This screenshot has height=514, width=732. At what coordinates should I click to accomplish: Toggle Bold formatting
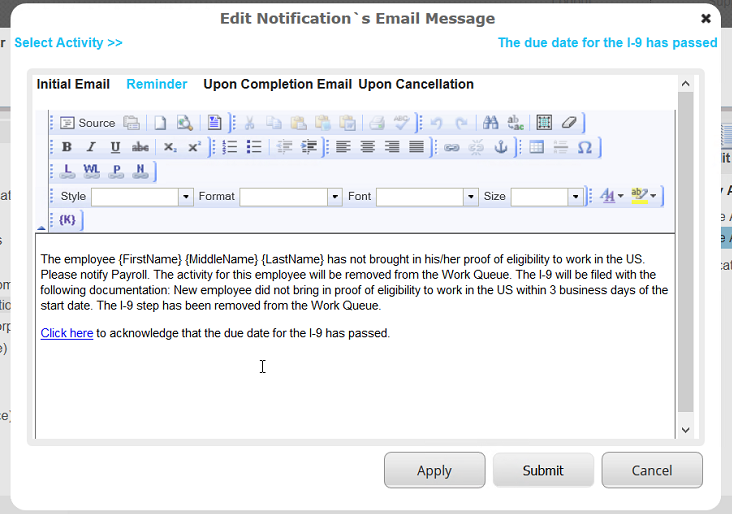67,148
